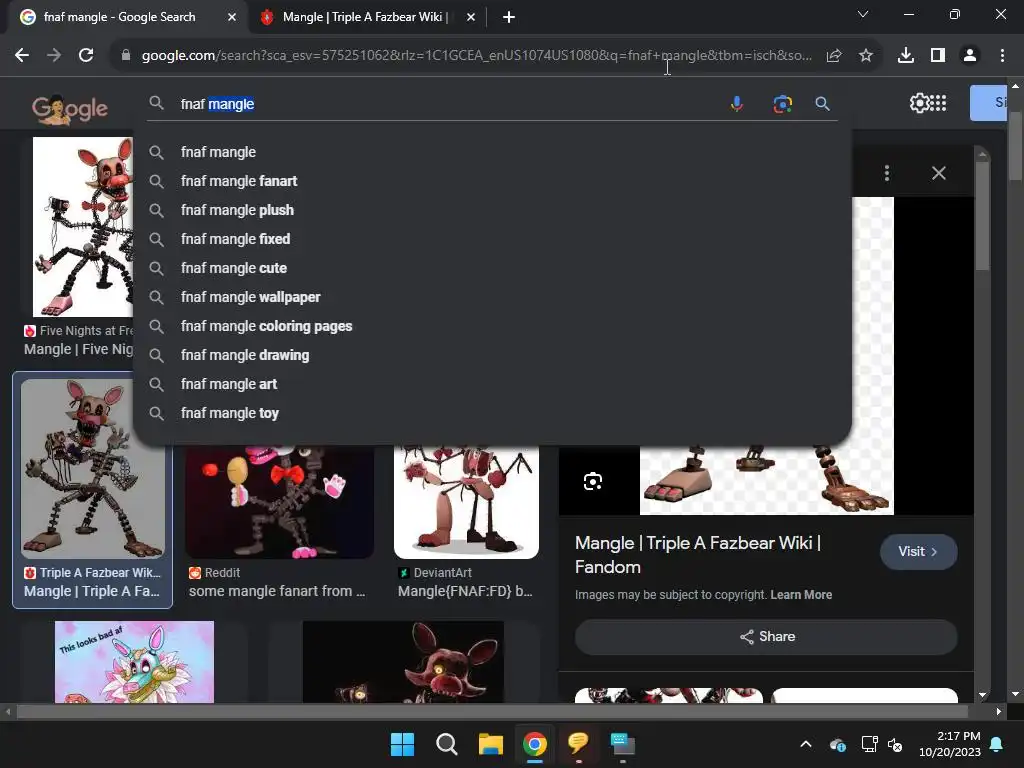
Task: Toggle the Chrome side panel icon
Action: pos(938,56)
